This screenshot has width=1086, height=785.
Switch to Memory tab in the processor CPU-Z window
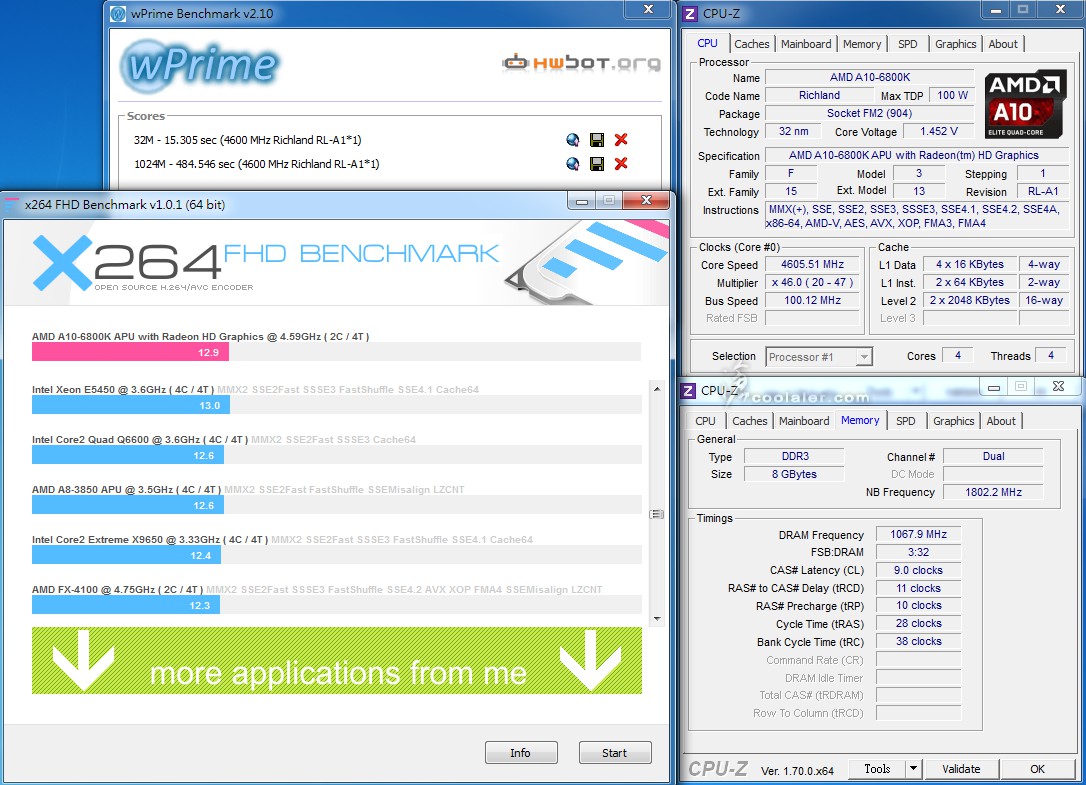pyautogui.click(x=862, y=44)
